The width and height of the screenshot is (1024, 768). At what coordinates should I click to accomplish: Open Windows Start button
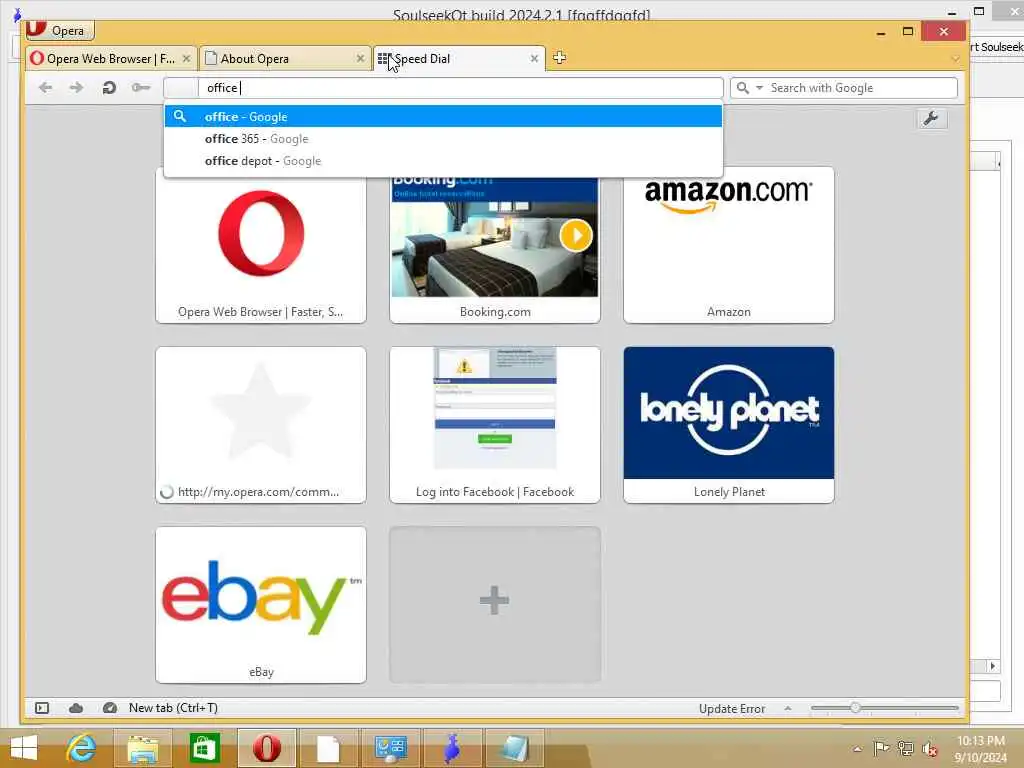click(x=24, y=748)
